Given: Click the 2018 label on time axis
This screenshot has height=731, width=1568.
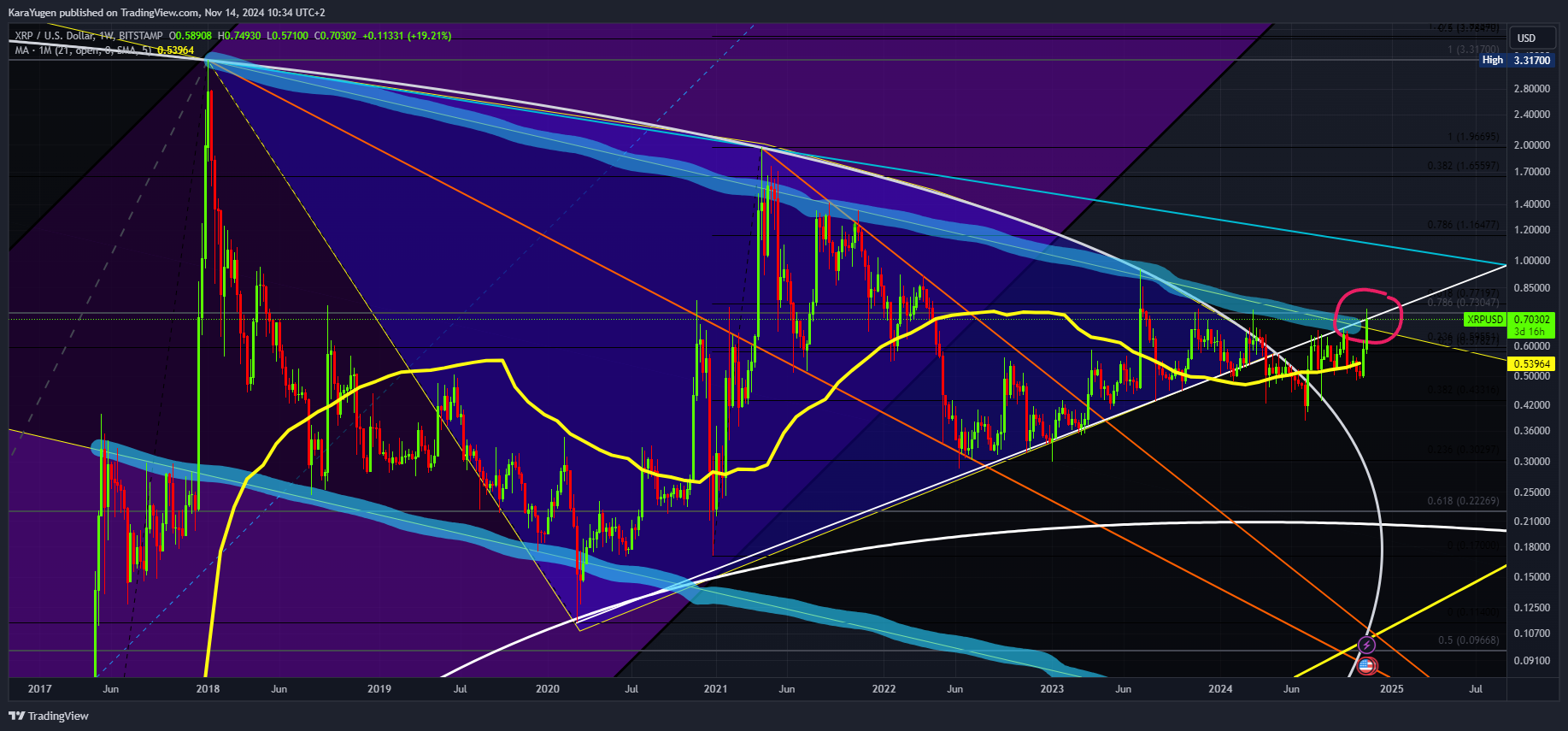Looking at the screenshot, I should [x=208, y=689].
